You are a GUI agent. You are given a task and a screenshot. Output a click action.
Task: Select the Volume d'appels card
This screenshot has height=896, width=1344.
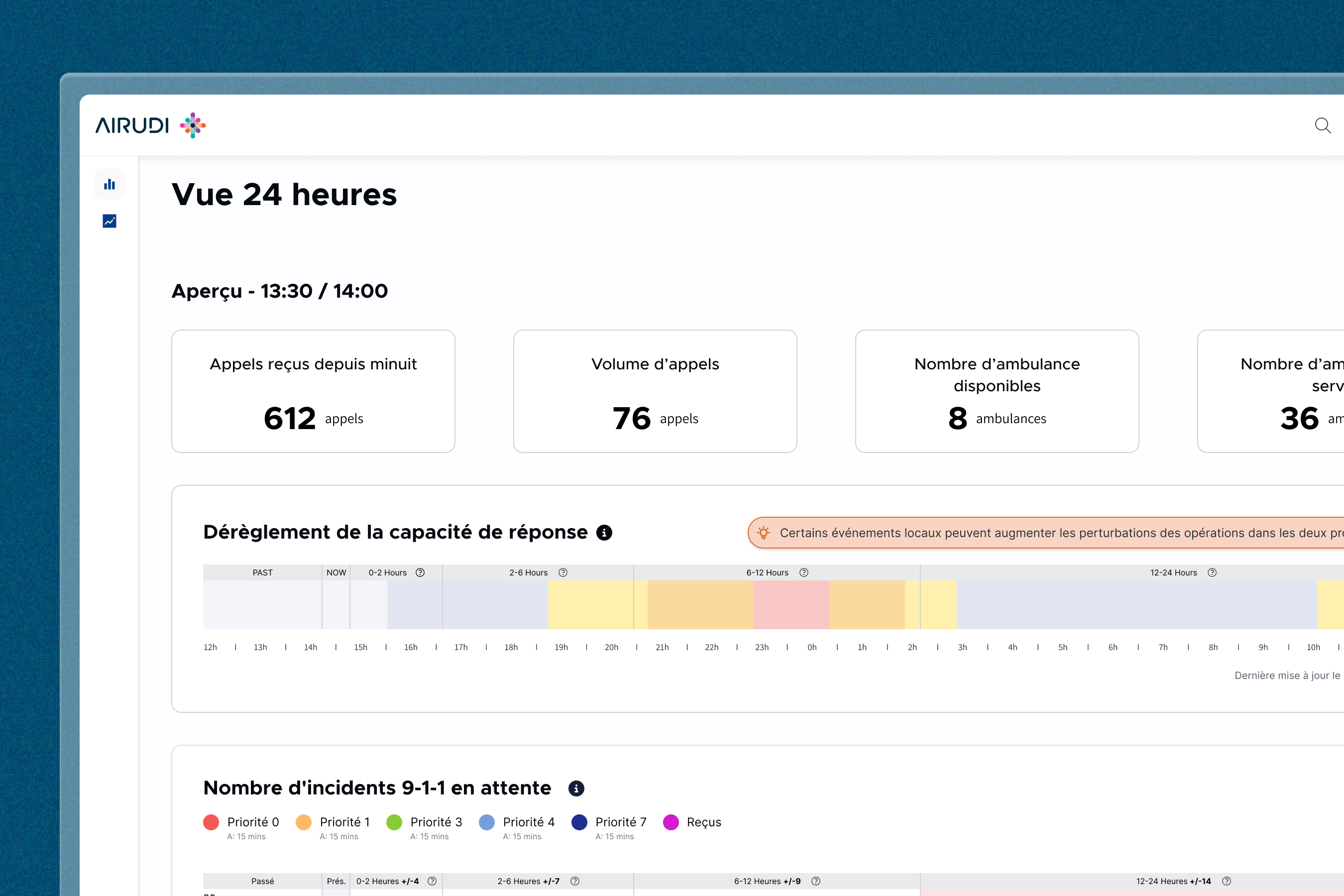click(x=655, y=391)
